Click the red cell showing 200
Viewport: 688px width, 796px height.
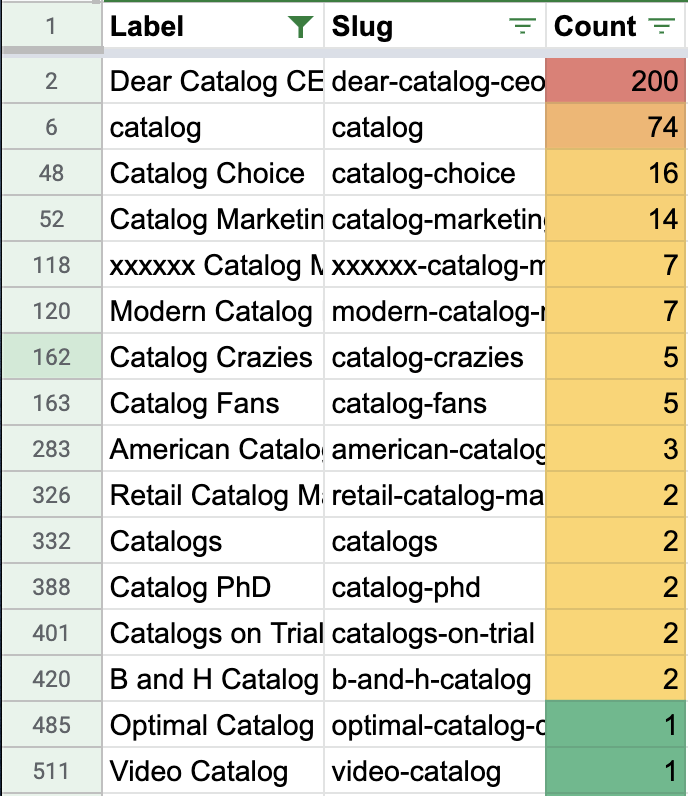[616, 81]
